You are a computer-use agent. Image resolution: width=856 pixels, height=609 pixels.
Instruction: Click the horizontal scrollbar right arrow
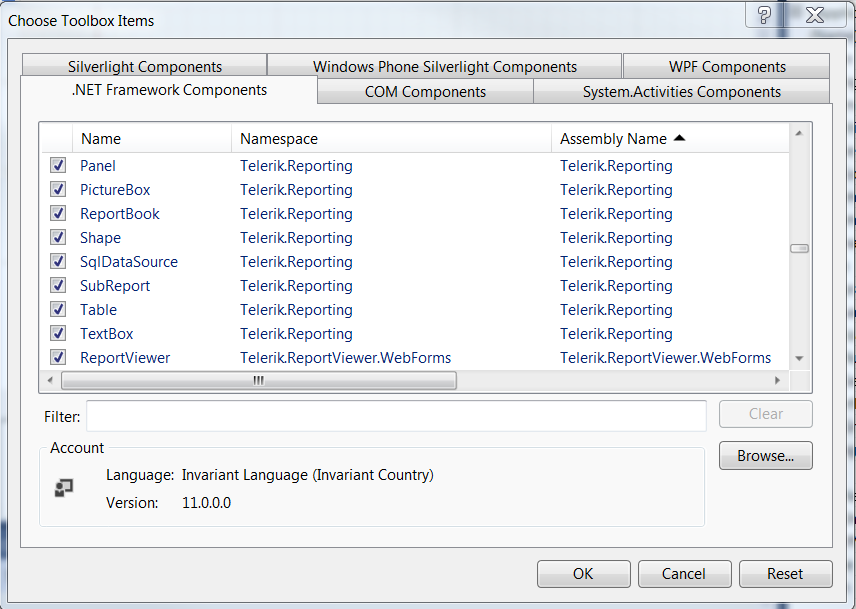[777, 381]
